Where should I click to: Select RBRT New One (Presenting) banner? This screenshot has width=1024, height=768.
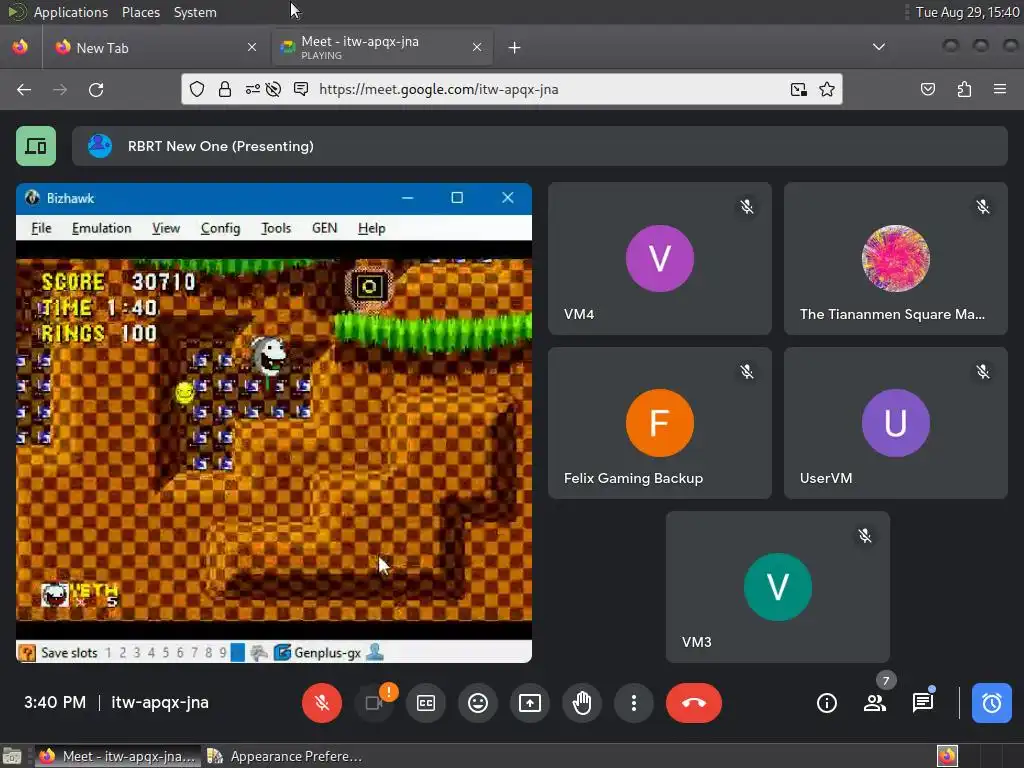(x=539, y=146)
